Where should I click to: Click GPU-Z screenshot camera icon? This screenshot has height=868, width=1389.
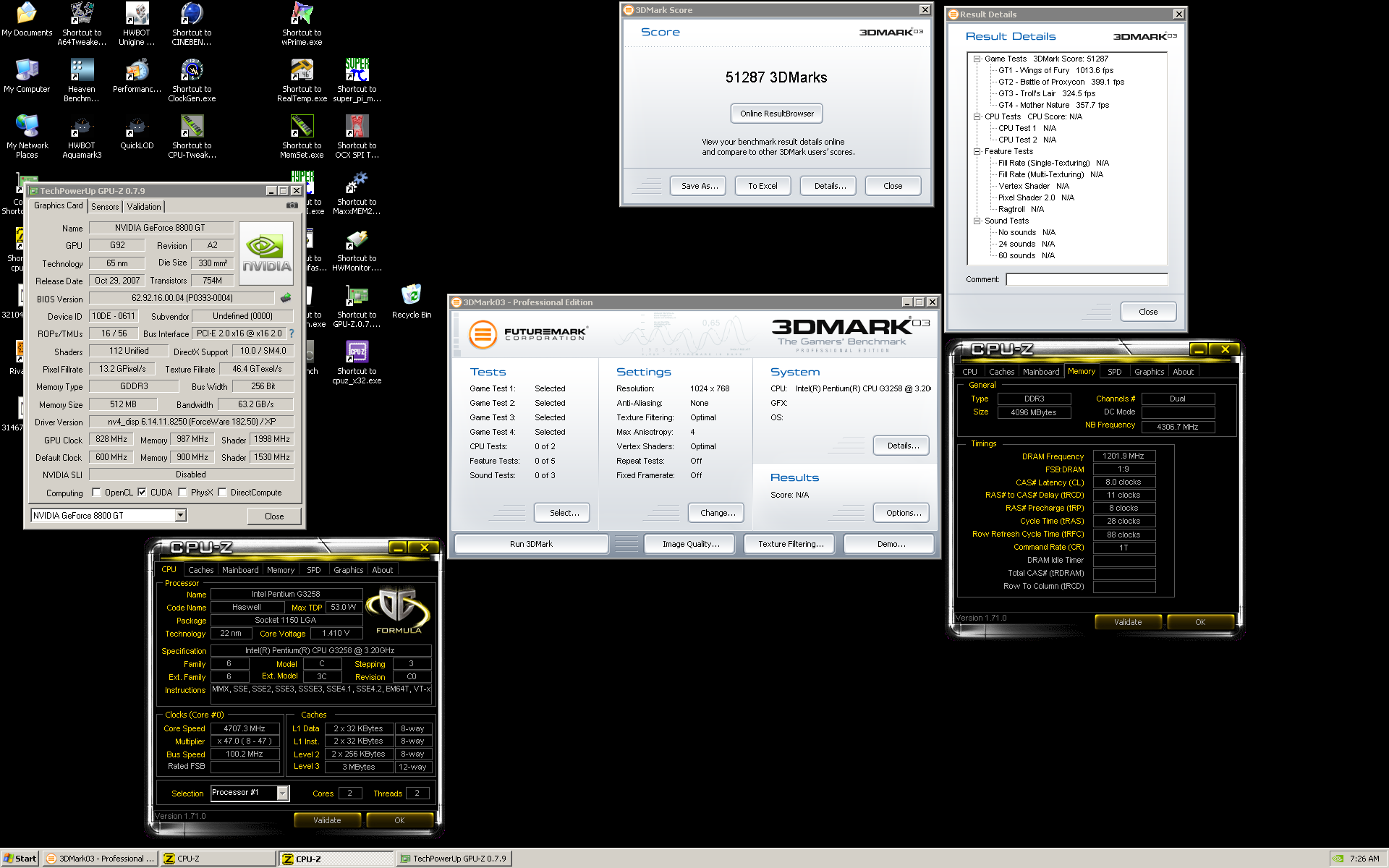pos(292,205)
